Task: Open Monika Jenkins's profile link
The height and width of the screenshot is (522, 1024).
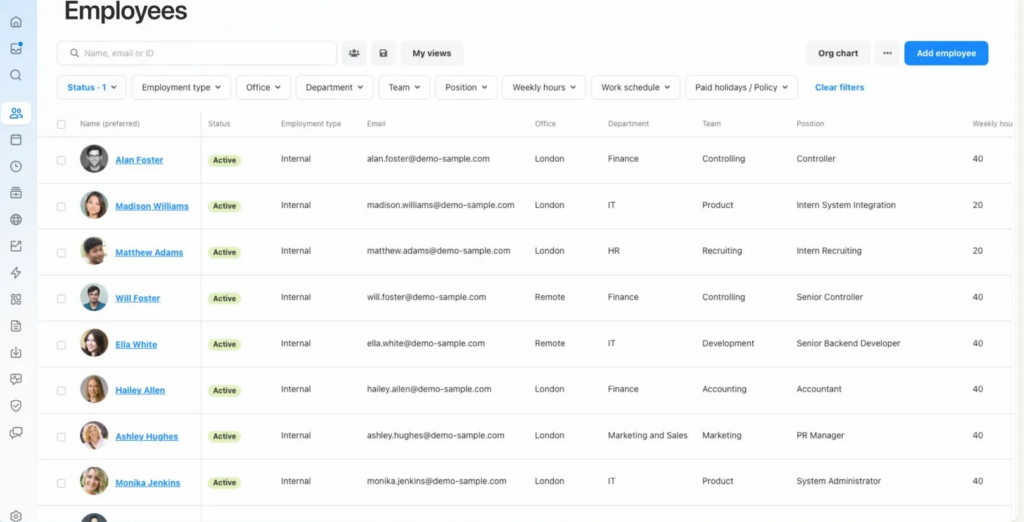Action: point(148,483)
